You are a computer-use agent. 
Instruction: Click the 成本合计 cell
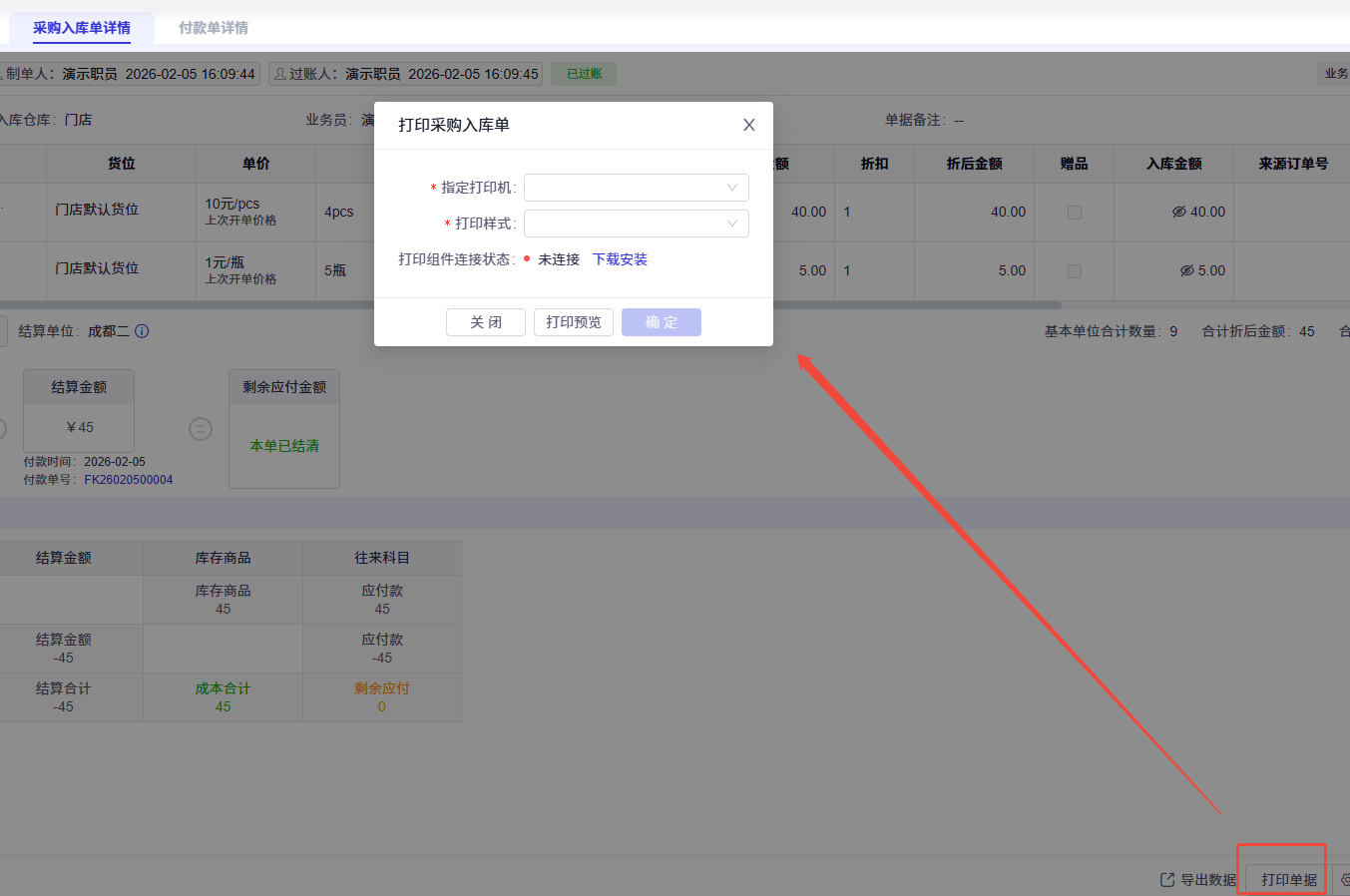point(224,697)
